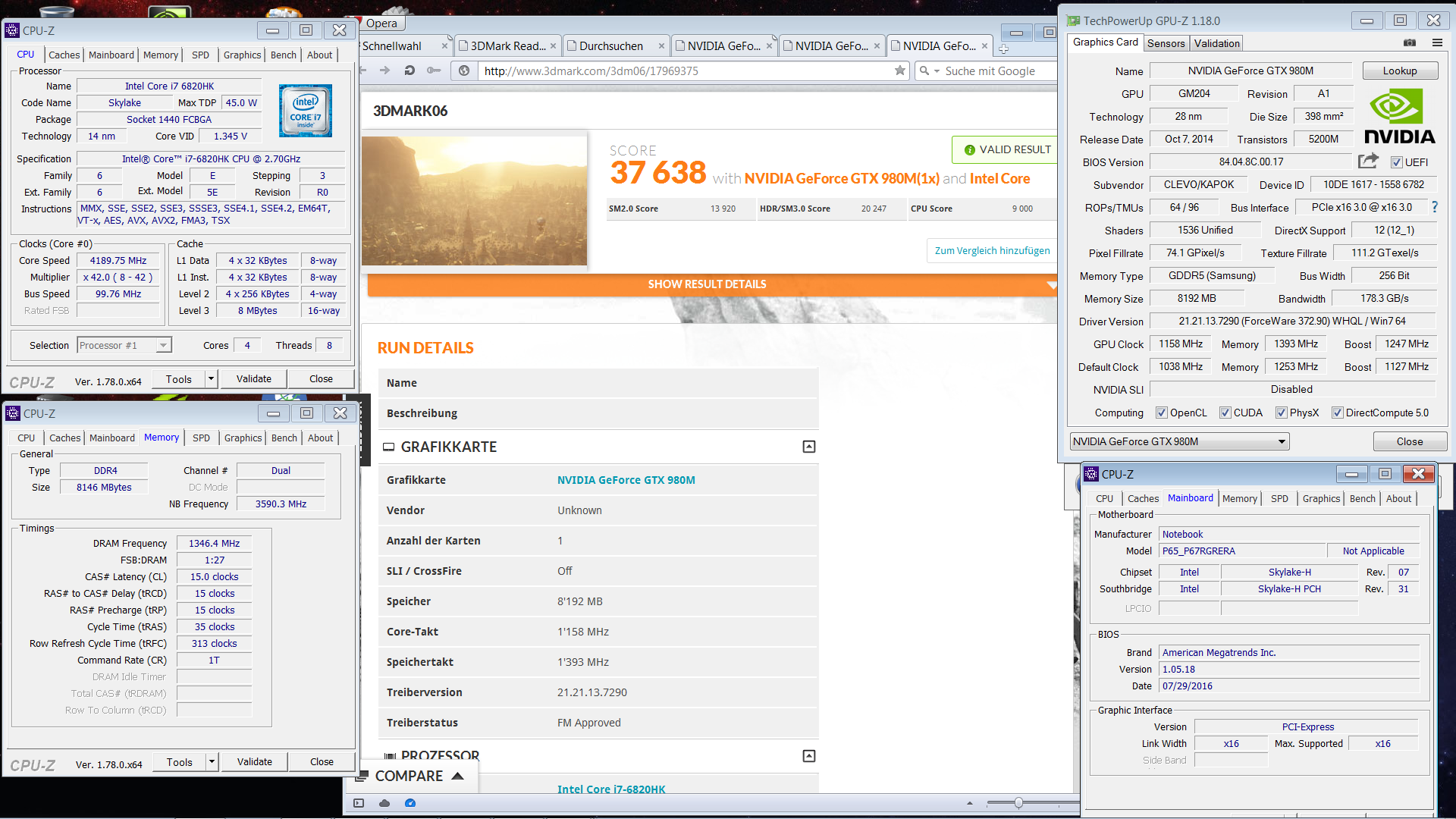Click the Intel Core i7 logo in CPU-Z
This screenshot has height=819, width=1456.
click(x=306, y=111)
